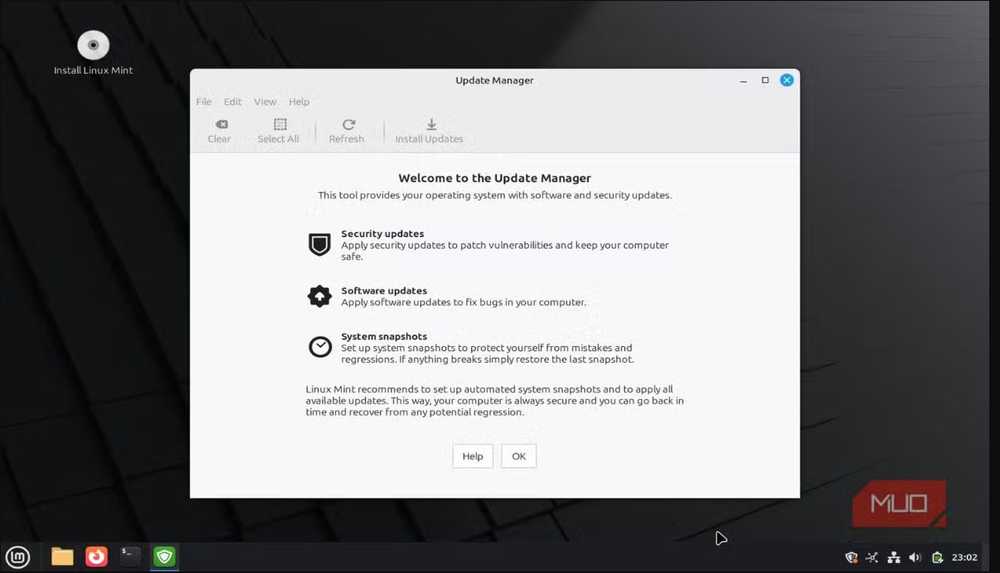Click the 'Software updates' heading text
This screenshot has width=1000, height=573.
click(384, 290)
